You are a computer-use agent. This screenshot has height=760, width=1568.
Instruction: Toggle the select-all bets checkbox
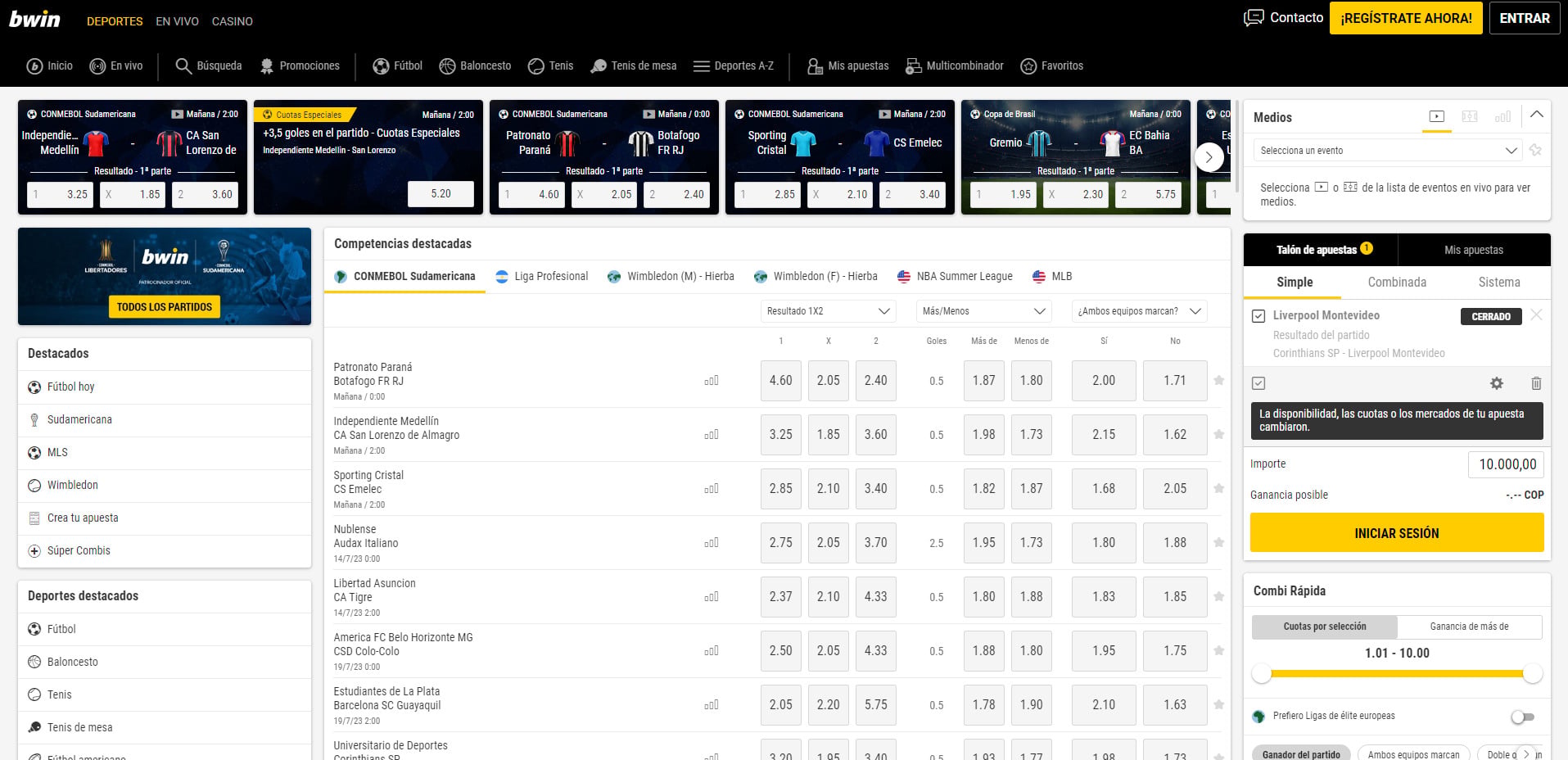pyautogui.click(x=1258, y=383)
